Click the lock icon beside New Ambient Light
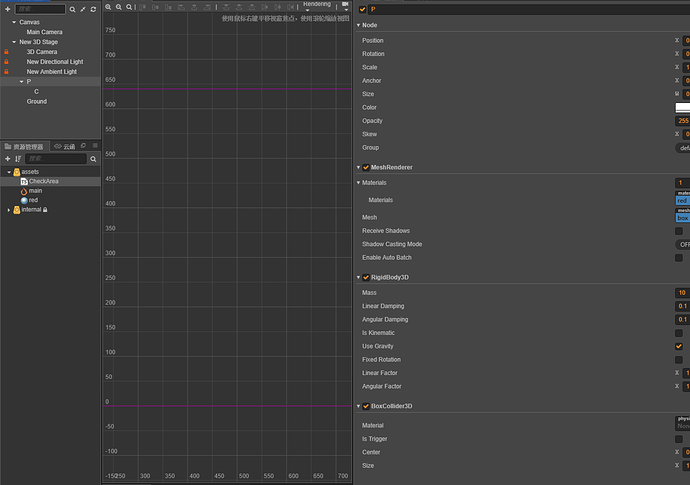Viewport: 690px width, 485px height. (x=7, y=71)
